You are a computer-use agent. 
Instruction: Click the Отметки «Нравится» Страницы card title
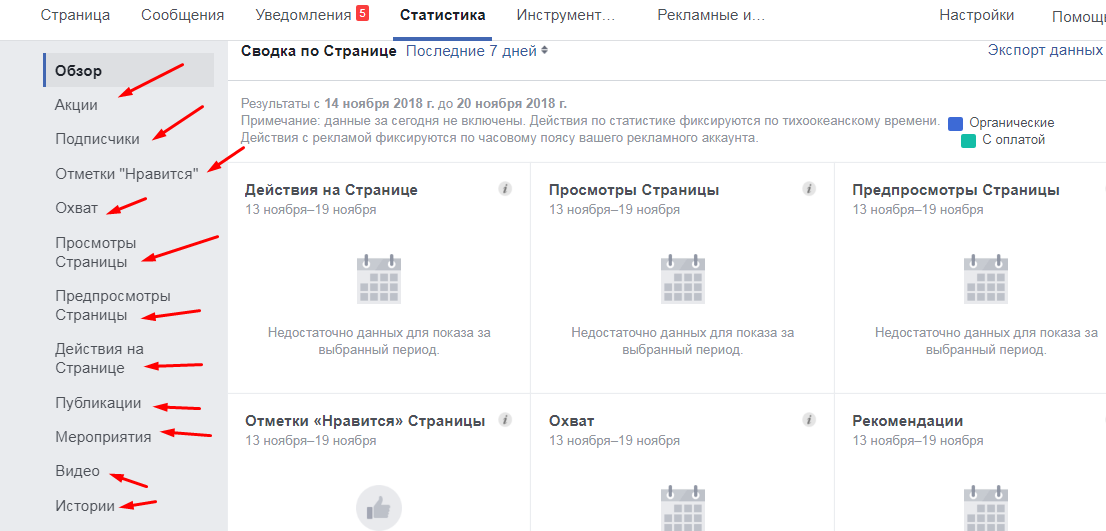tap(365, 421)
